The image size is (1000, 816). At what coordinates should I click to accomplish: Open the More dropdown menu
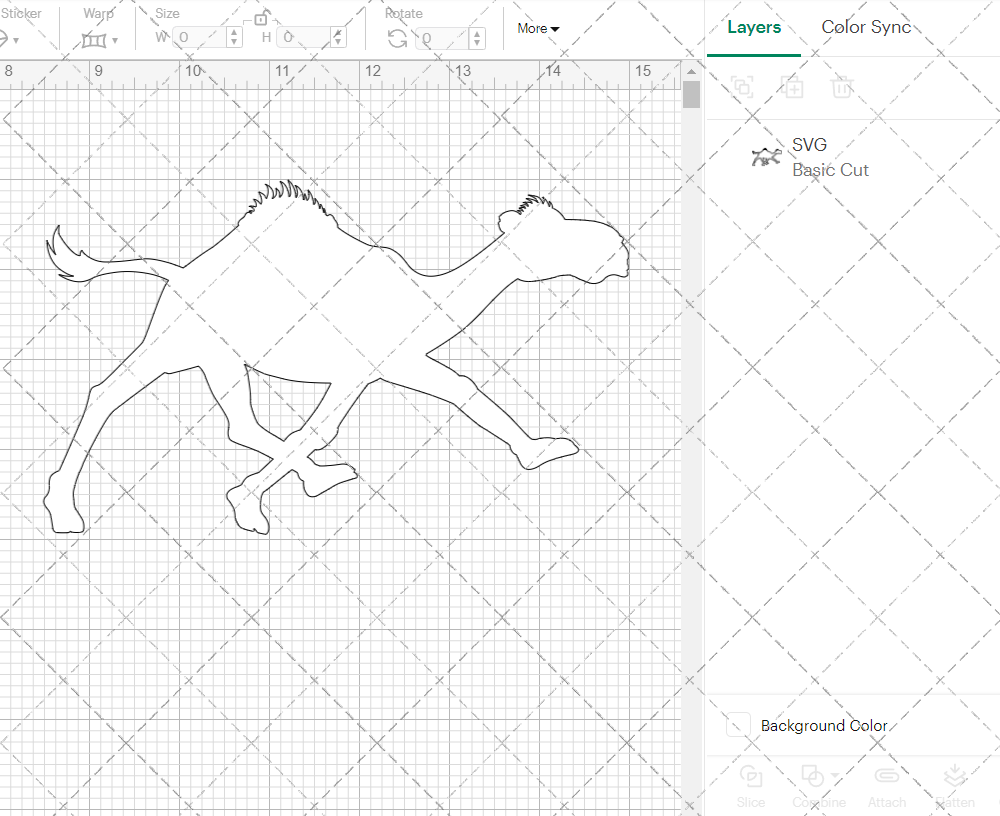538,29
